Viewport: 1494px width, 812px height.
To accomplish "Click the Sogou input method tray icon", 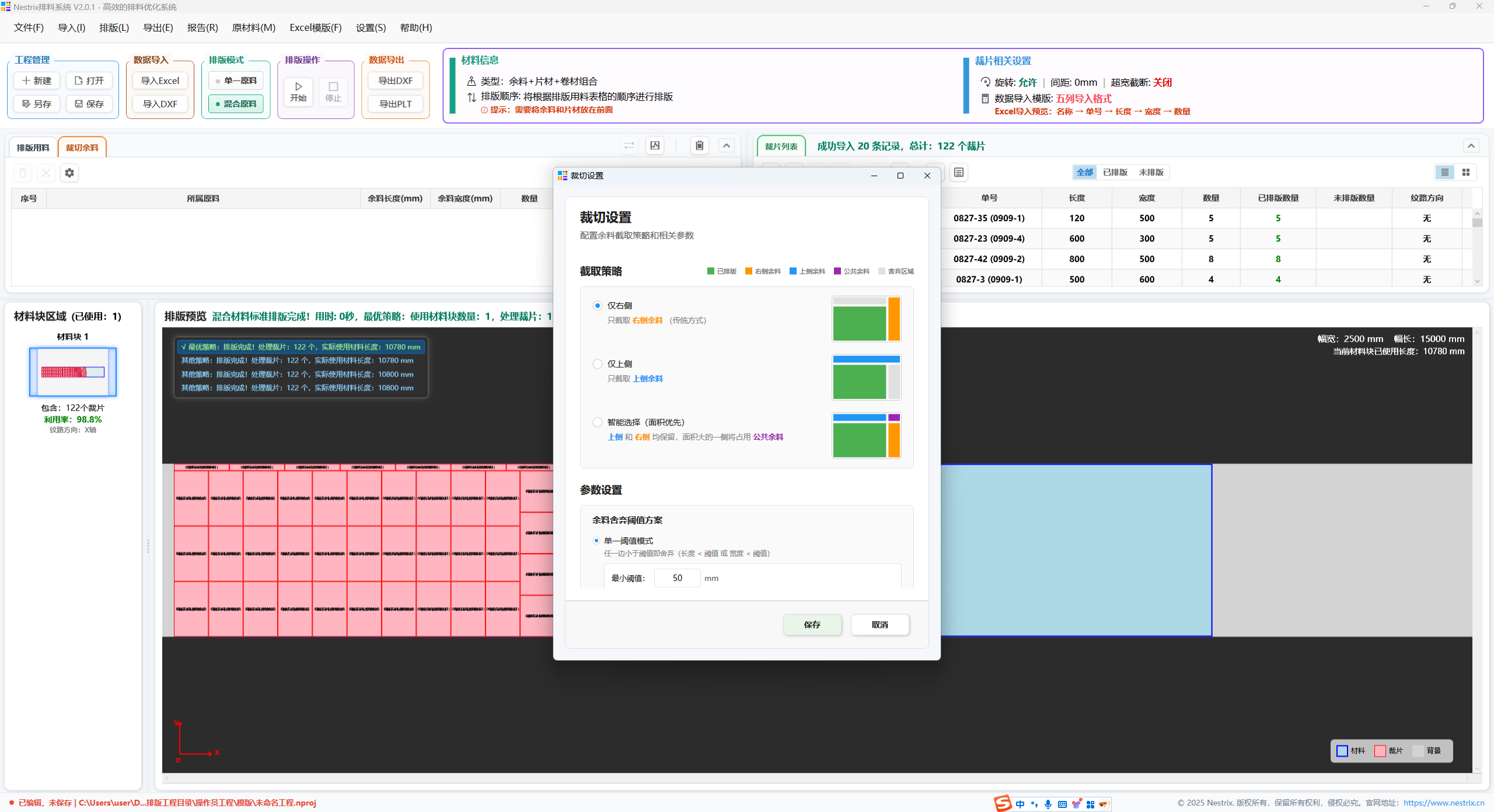I will point(1003,803).
